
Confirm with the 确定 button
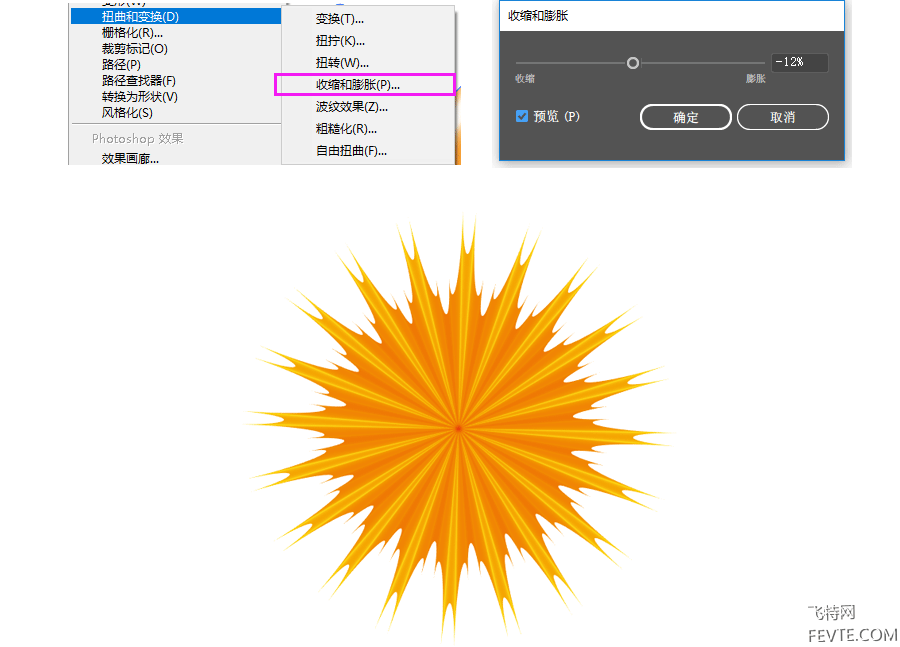[685, 117]
